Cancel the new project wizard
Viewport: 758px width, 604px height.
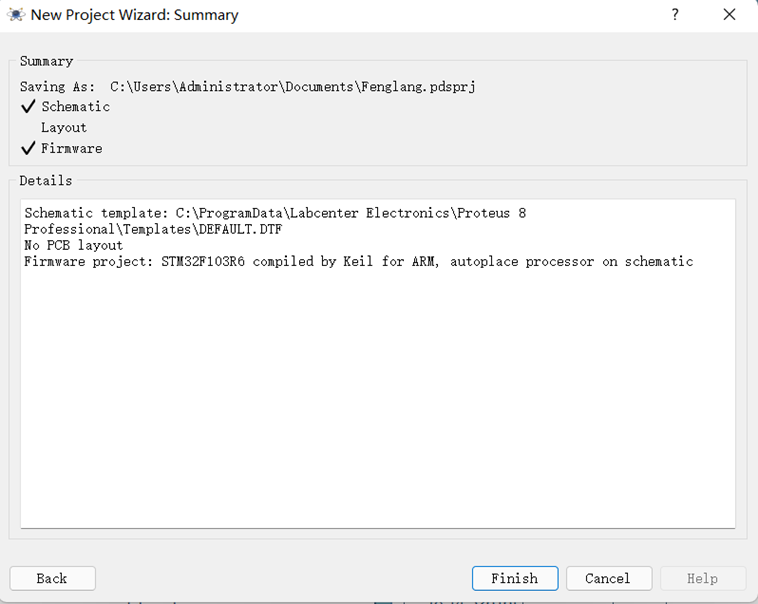(608, 578)
